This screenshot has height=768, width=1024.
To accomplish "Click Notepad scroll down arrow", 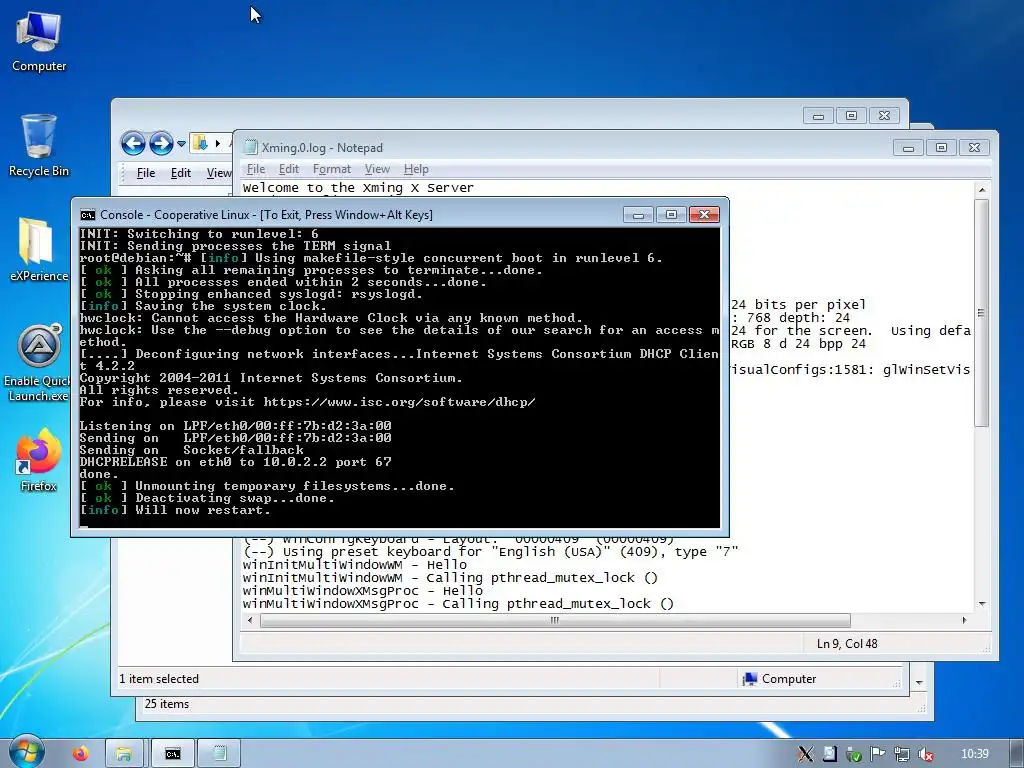I will pos(982,604).
